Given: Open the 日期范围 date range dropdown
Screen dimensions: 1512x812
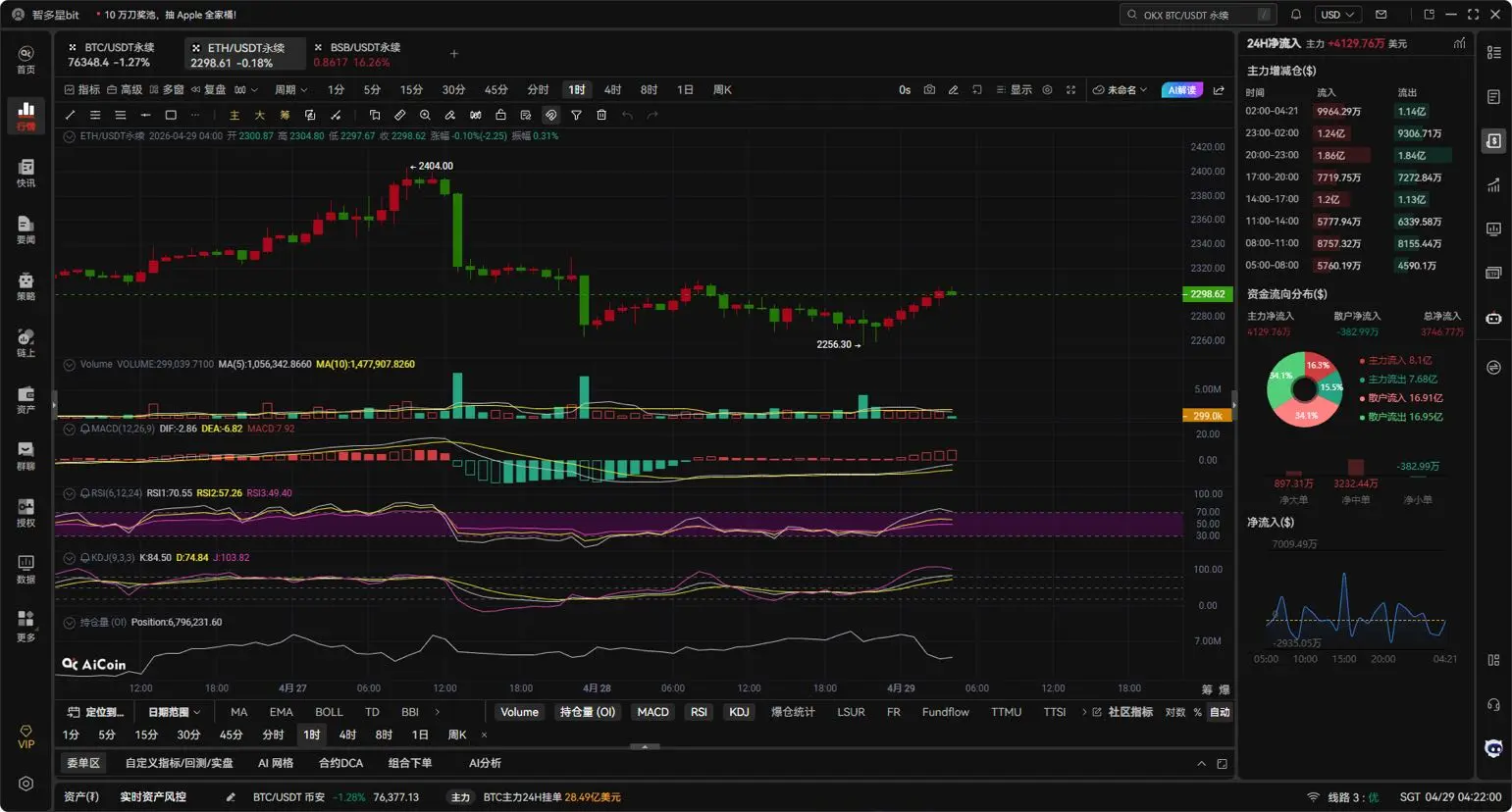Looking at the screenshot, I should [x=174, y=712].
